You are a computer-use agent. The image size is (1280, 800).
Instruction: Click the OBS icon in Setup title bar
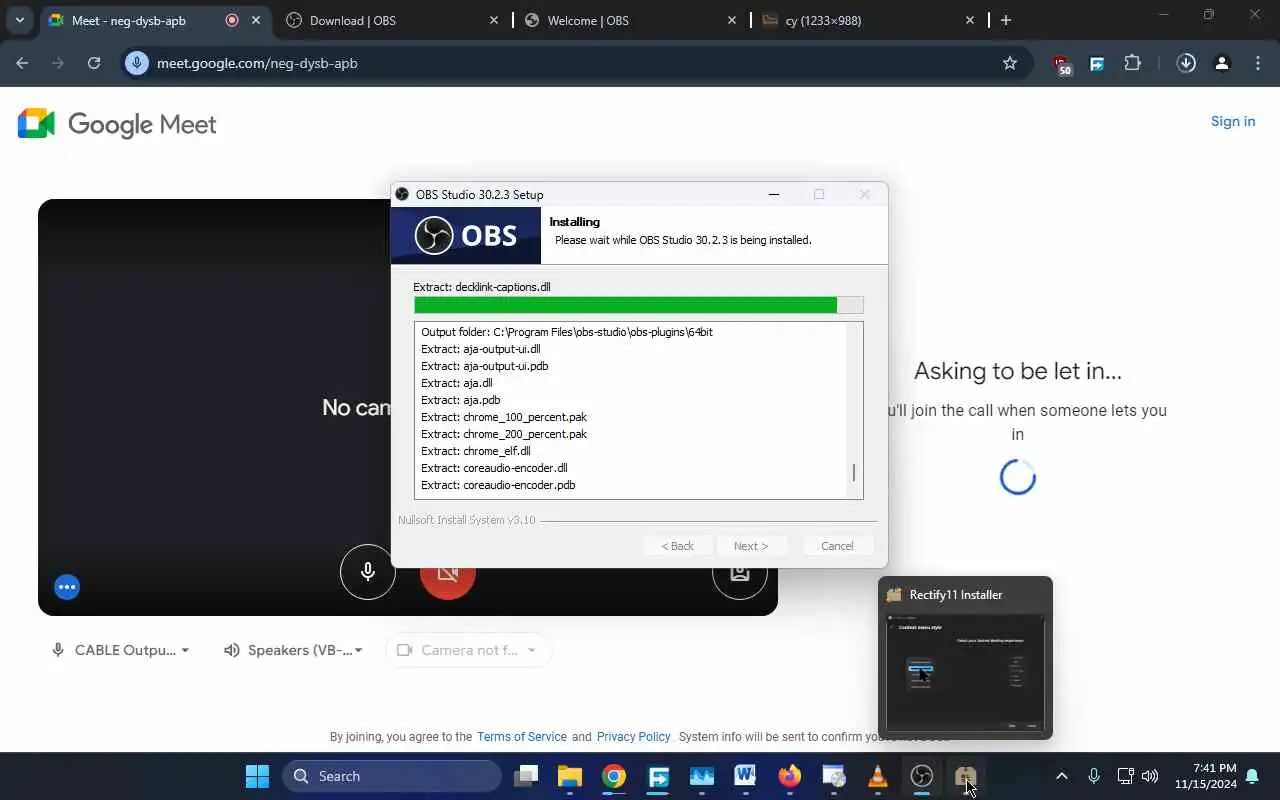402,194
